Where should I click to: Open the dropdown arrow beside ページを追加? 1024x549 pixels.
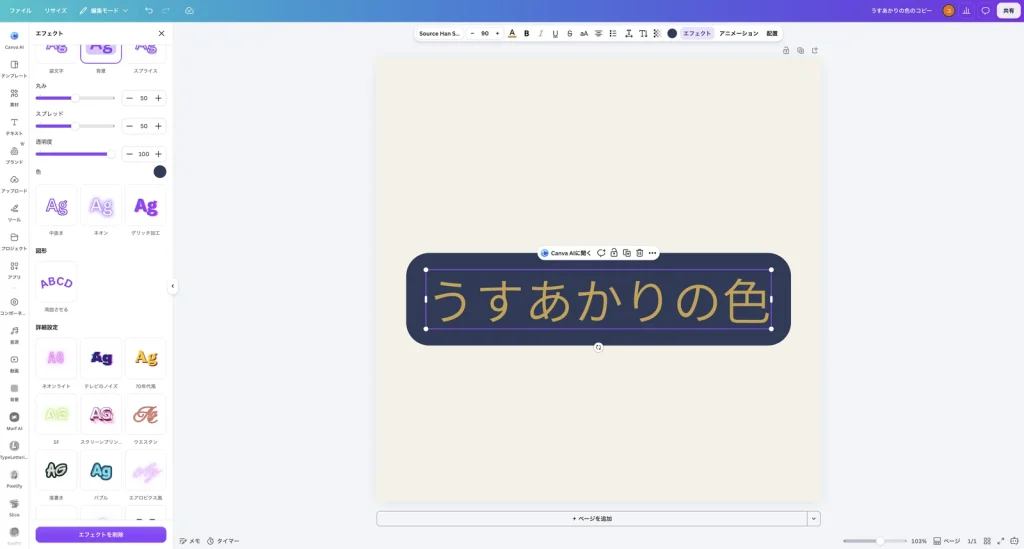point(814,518)
